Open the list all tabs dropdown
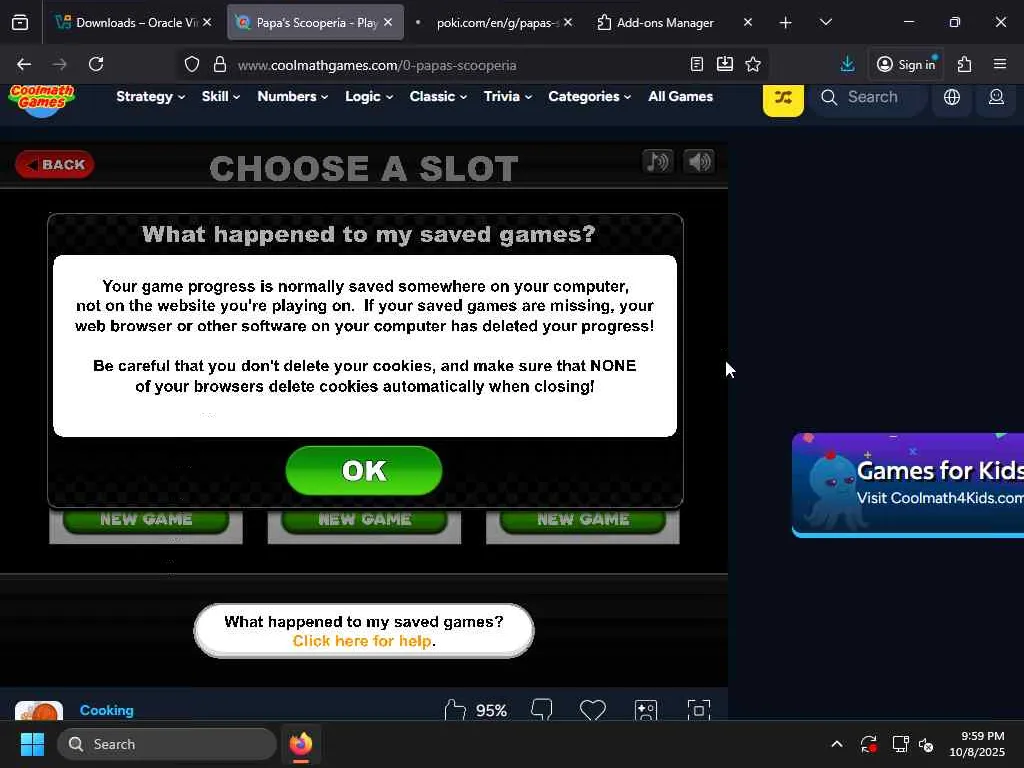1024x768 pixels. point(825,23)
